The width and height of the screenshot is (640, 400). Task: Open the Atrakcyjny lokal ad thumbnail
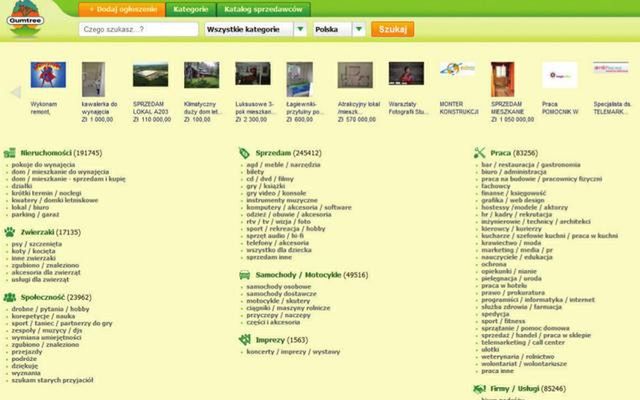[355, 75]
